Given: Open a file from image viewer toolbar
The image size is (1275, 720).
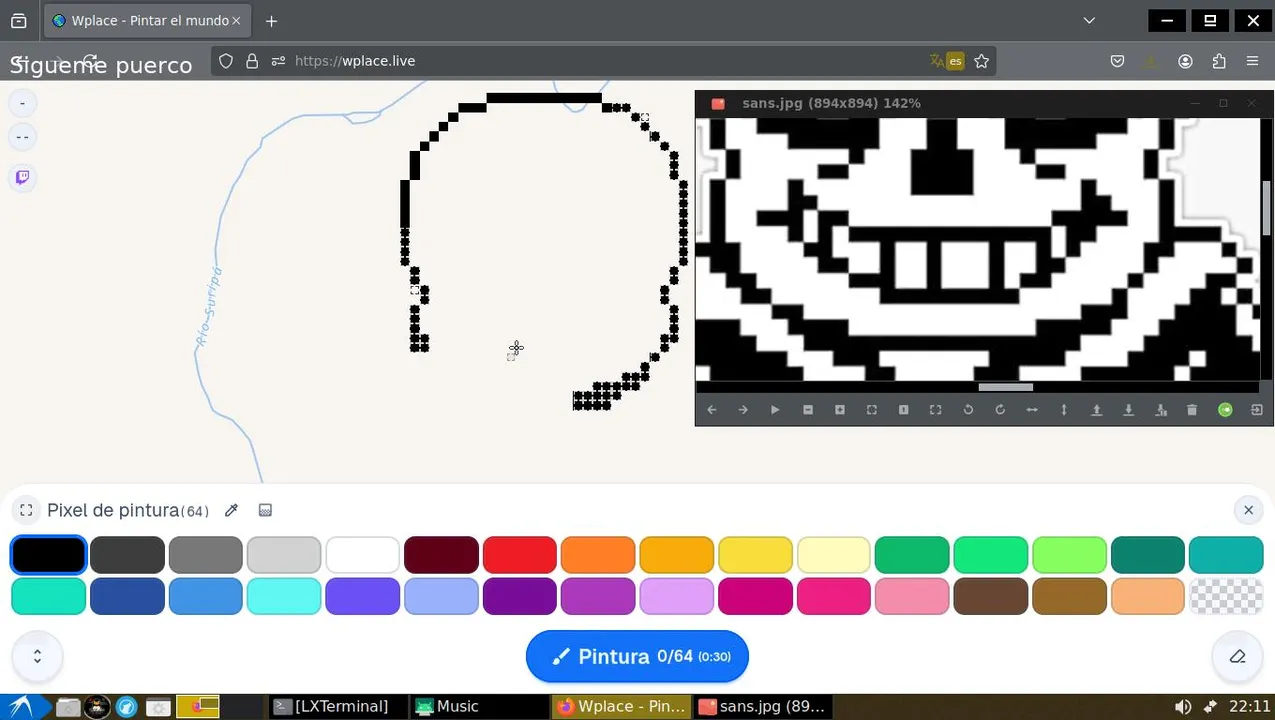Looking at the screenshot, I should point(1097,410).
